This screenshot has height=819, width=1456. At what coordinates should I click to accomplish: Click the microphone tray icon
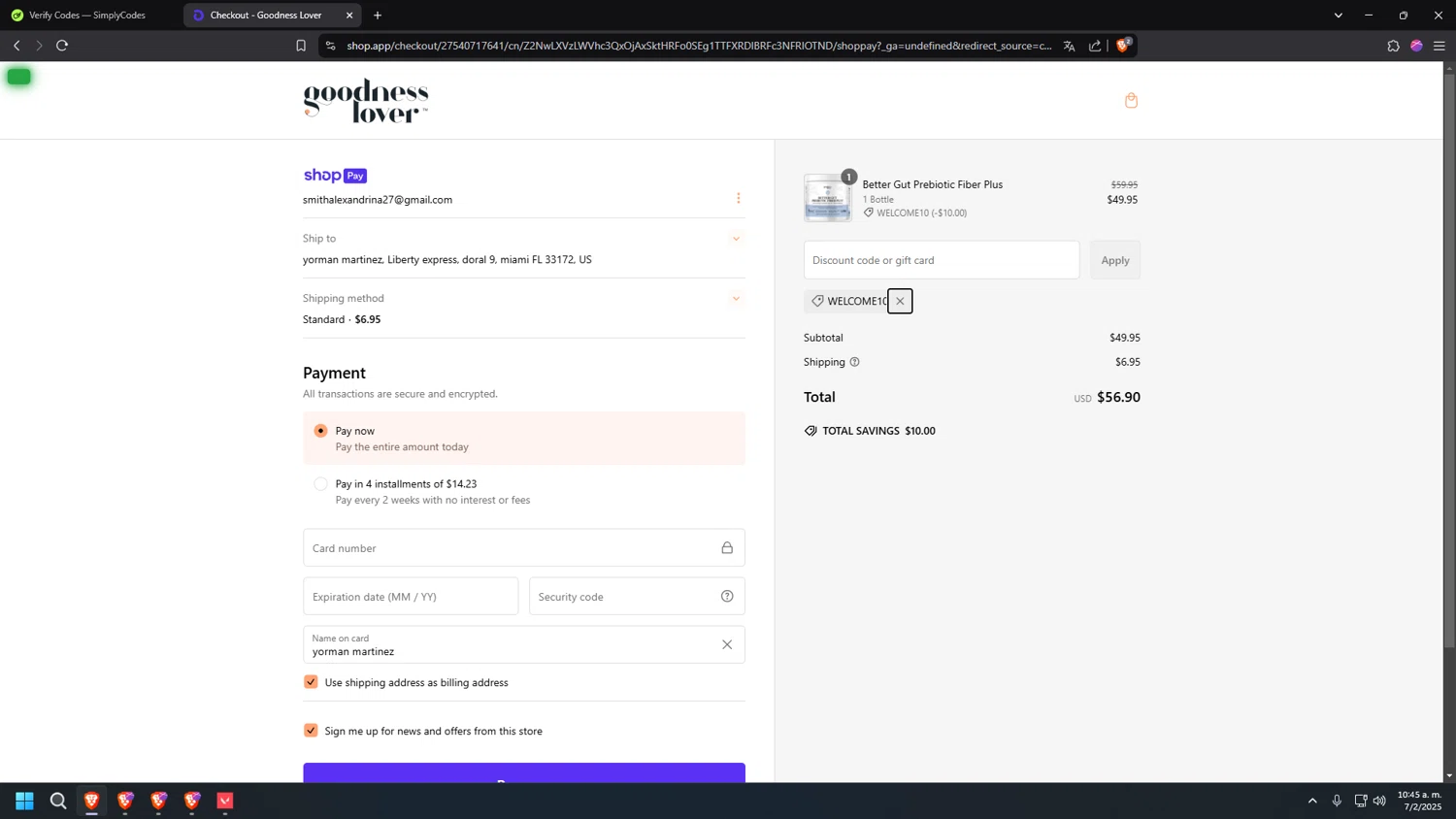coord(1337,801)
